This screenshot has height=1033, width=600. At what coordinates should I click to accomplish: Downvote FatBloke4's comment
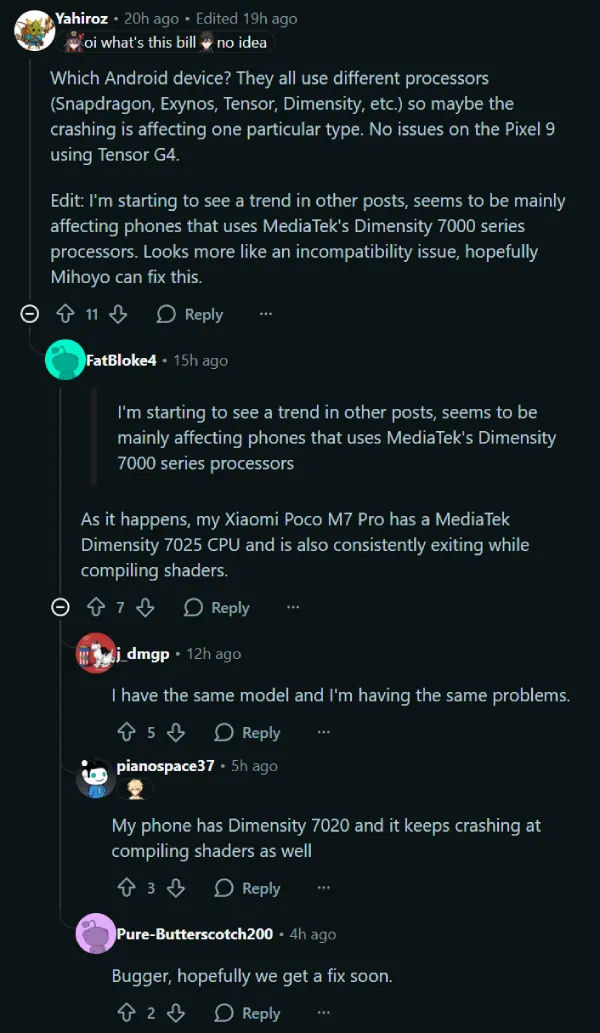145,607
